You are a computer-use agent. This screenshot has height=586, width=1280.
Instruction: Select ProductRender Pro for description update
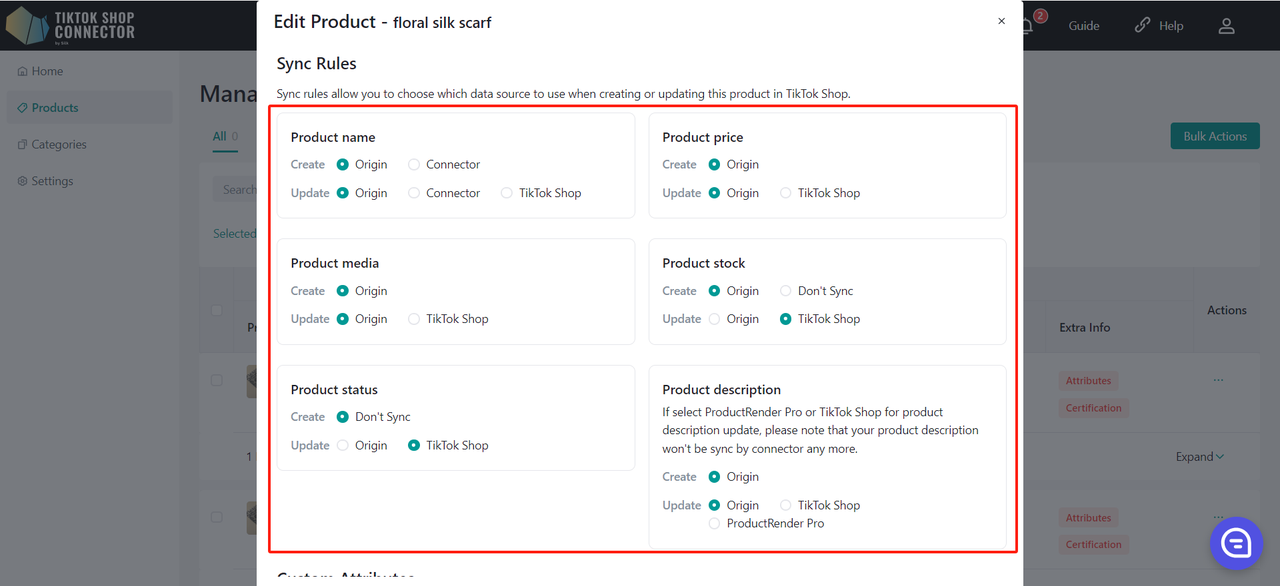[x=715, y=524]
